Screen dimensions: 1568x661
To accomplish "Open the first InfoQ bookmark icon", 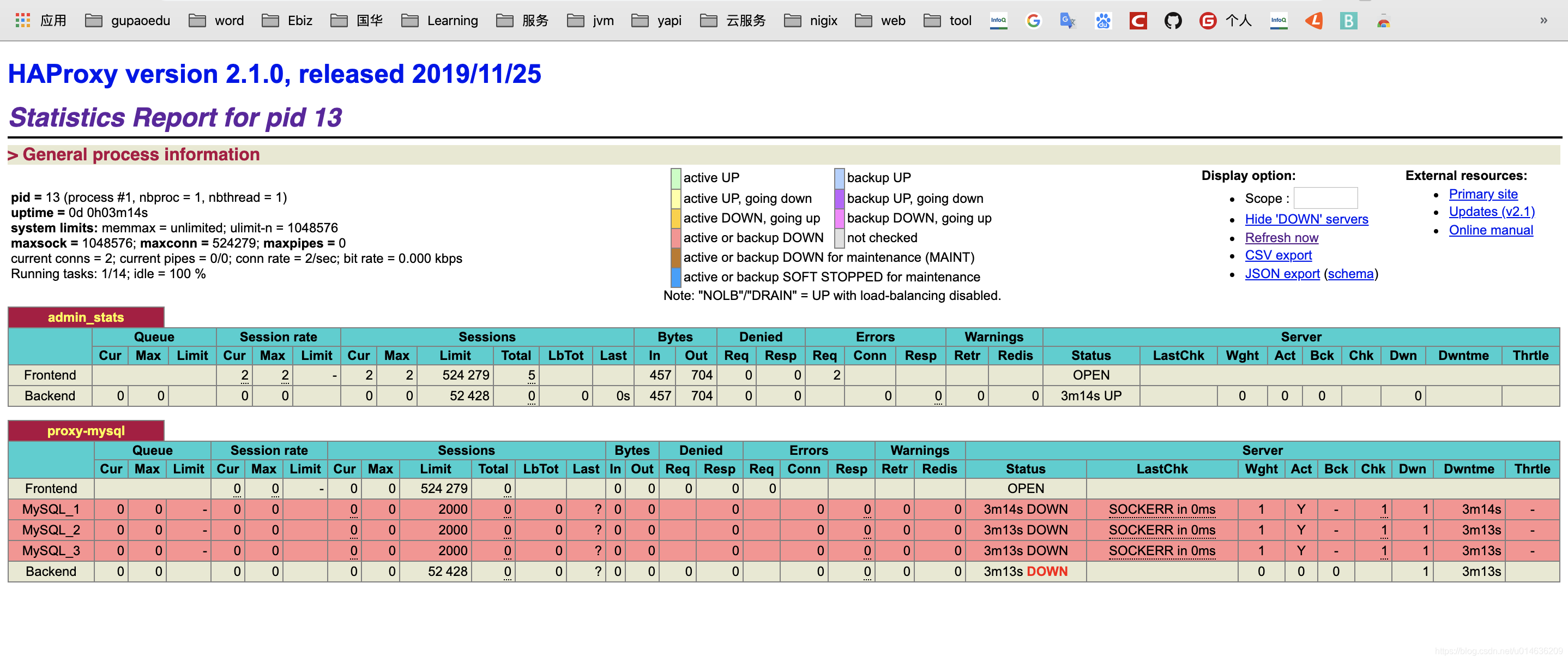I will coord(998,21).
